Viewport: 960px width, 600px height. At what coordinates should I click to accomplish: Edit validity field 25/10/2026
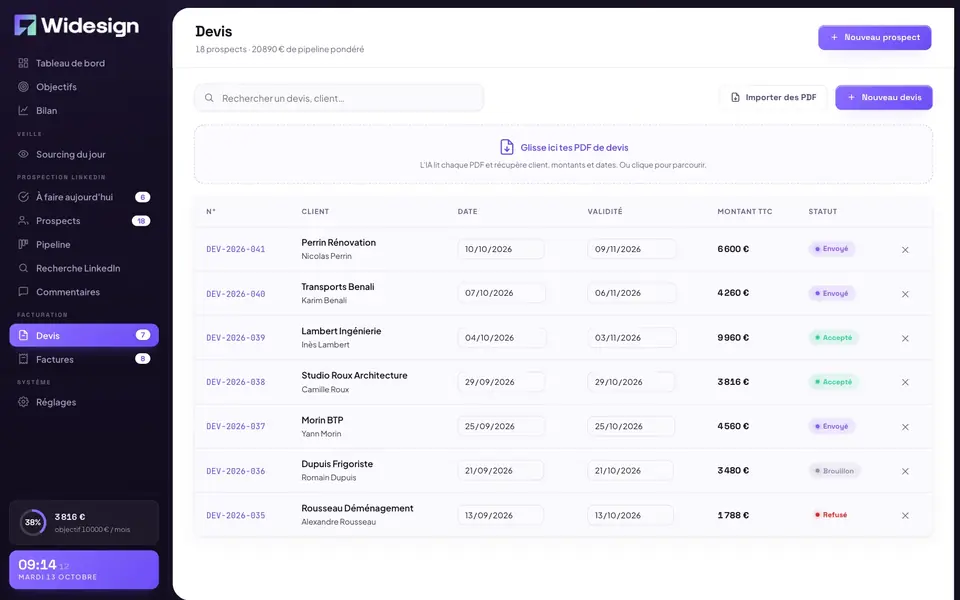(x=631, y=426)
